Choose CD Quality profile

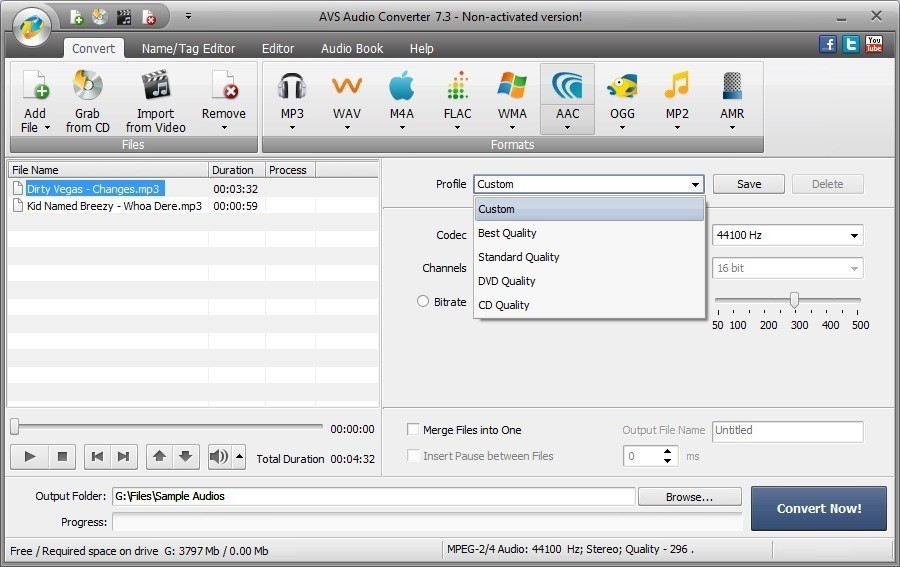tap(589, 305)
